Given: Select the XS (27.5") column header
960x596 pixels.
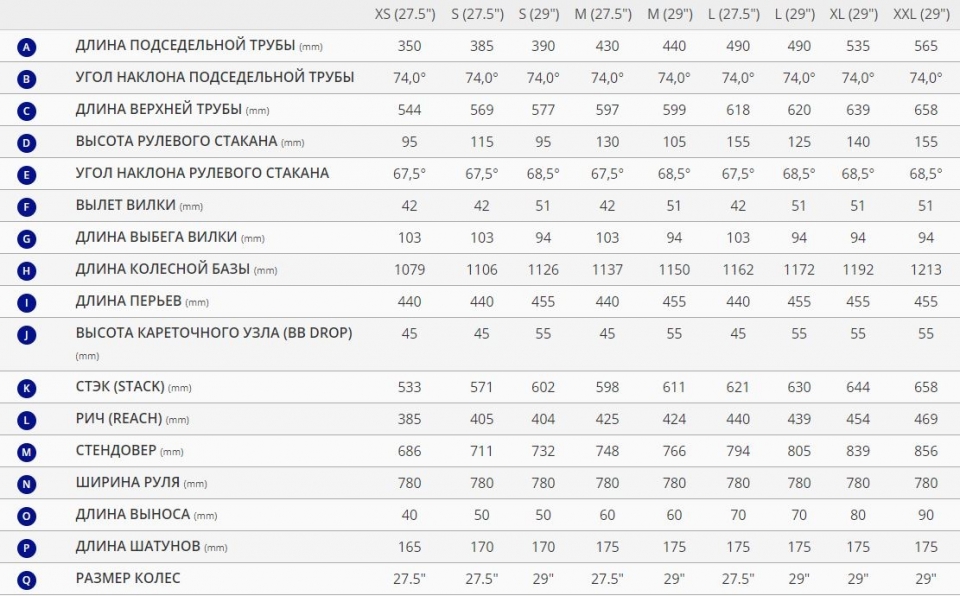Looking at the screenshot, I should pos(405,14).
